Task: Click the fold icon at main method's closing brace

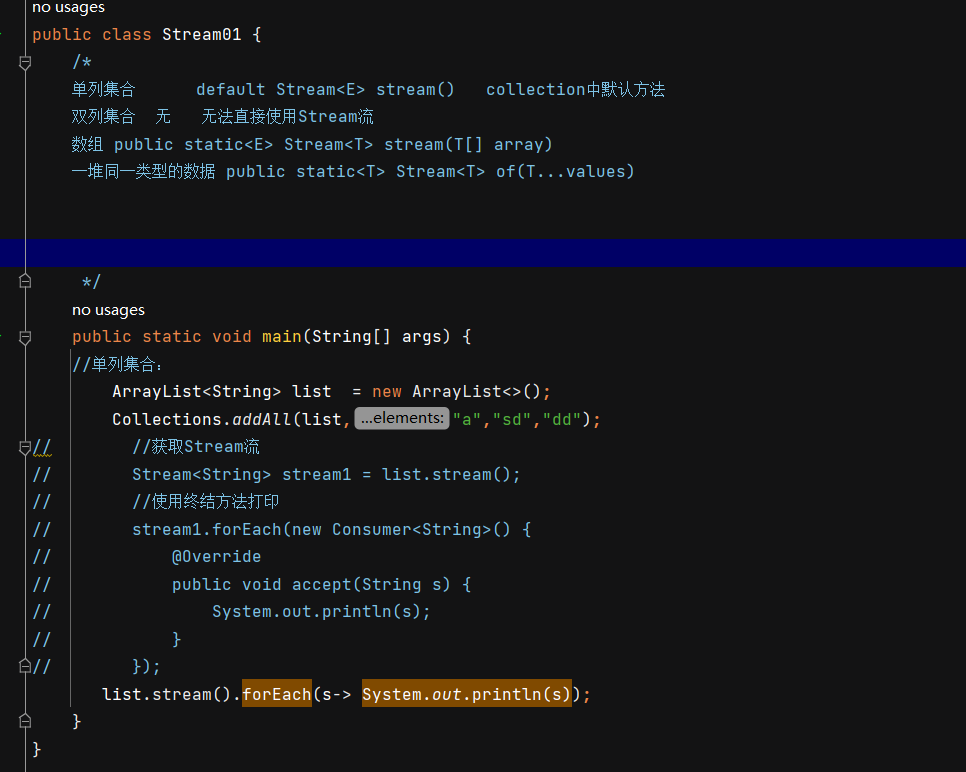Action: coord(25,720)
